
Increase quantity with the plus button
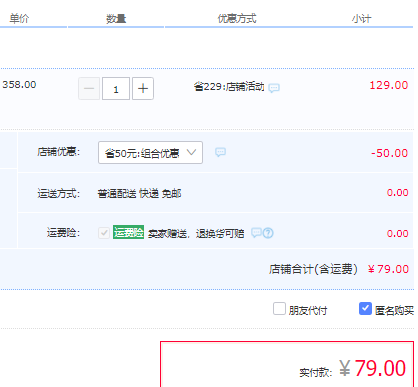[x=143, y=89]
